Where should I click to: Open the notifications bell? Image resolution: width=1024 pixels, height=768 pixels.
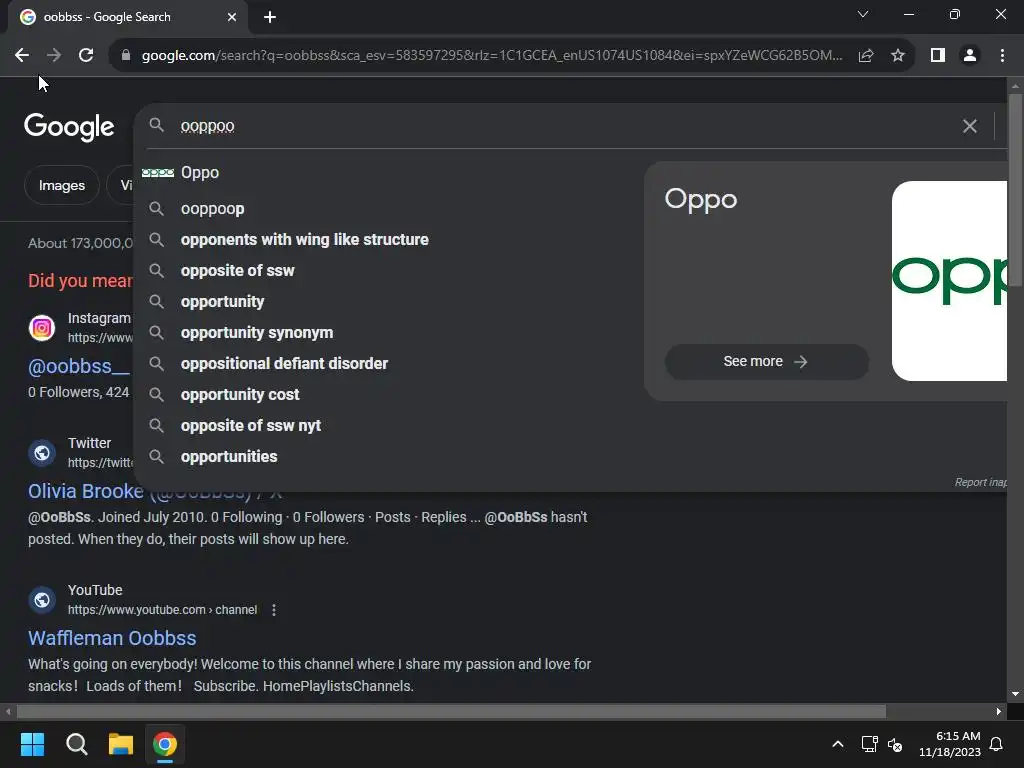pyautogui.click(x=997, y=744)
